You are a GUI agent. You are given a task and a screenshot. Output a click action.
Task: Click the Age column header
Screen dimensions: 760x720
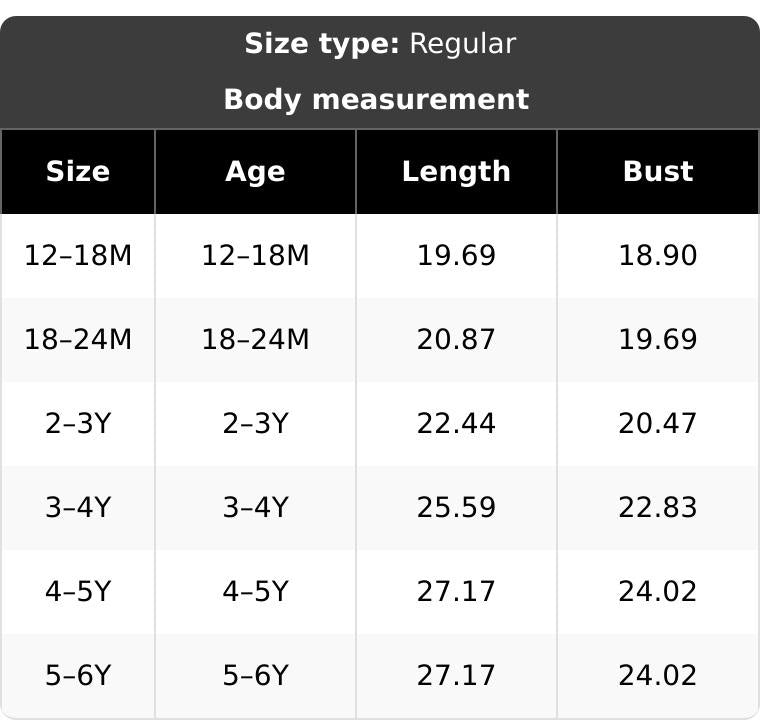click(255, 172)
